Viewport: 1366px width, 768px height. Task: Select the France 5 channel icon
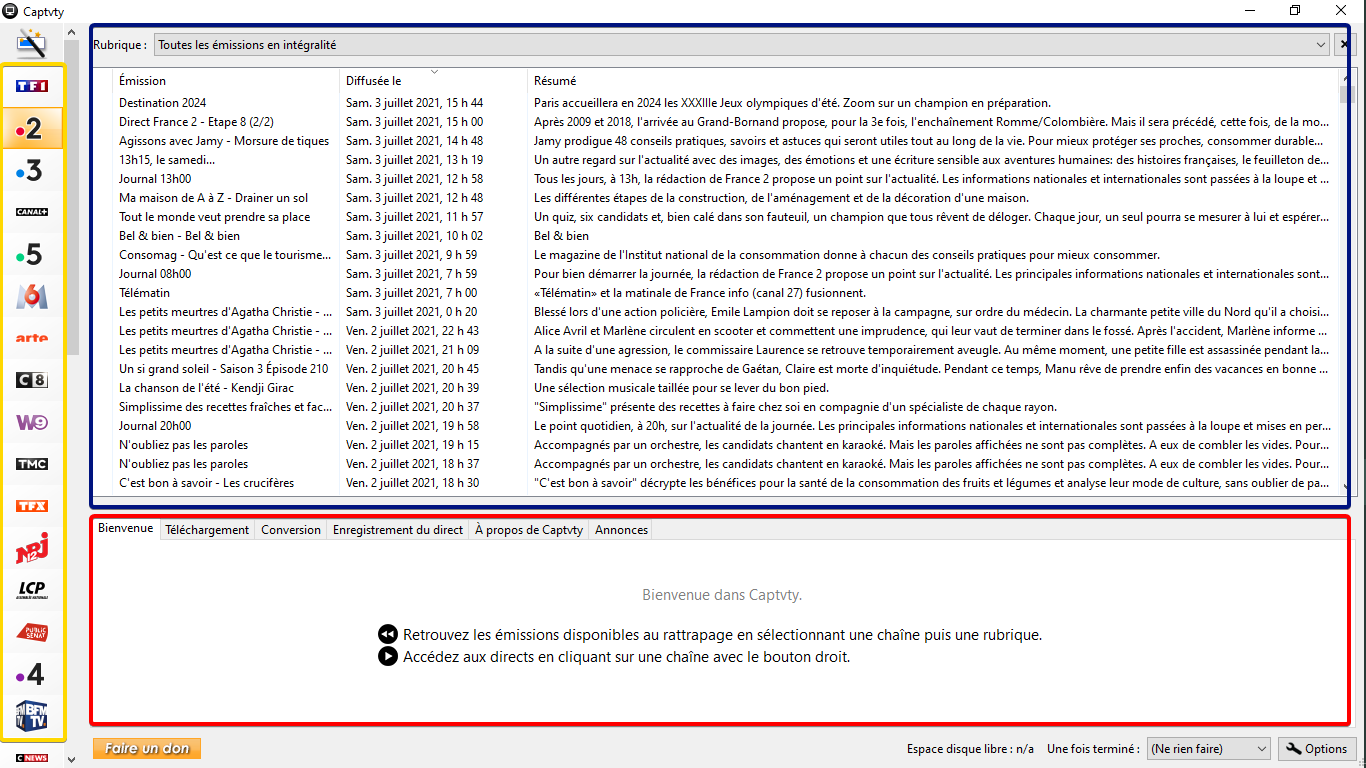click(32, 254)
